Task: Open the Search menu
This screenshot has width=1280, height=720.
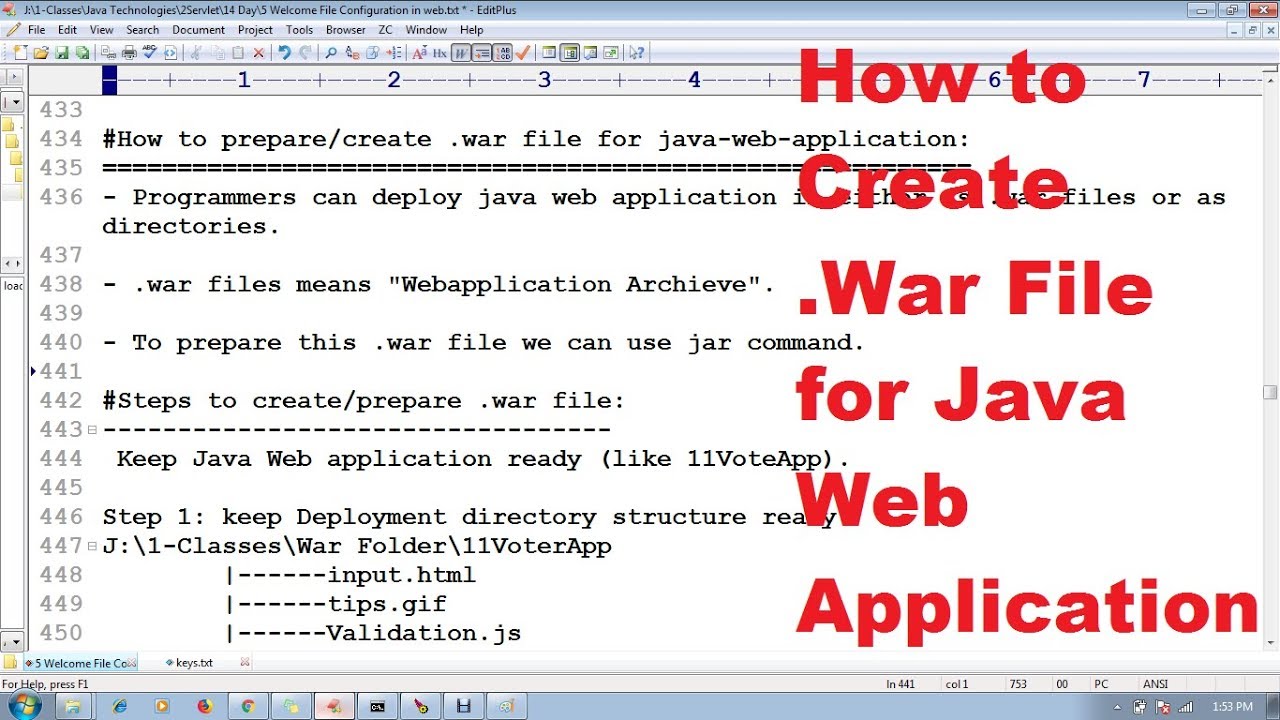Action: (143, 30)
